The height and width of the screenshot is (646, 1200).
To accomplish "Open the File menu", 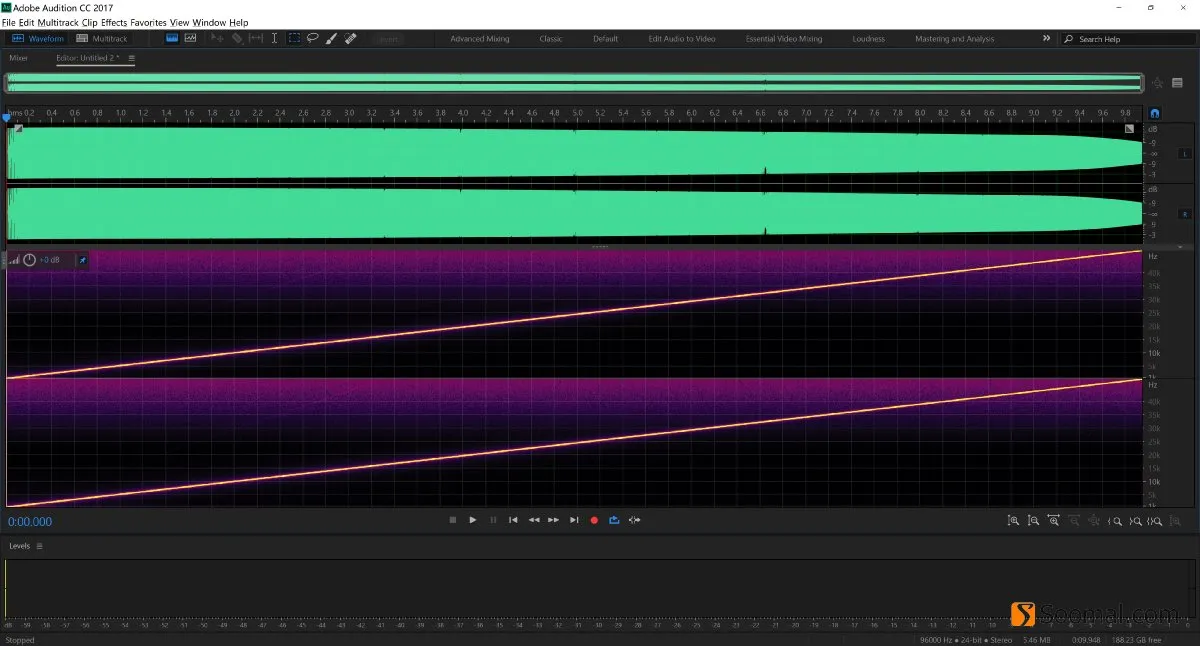I will click(x=8, y=22).
